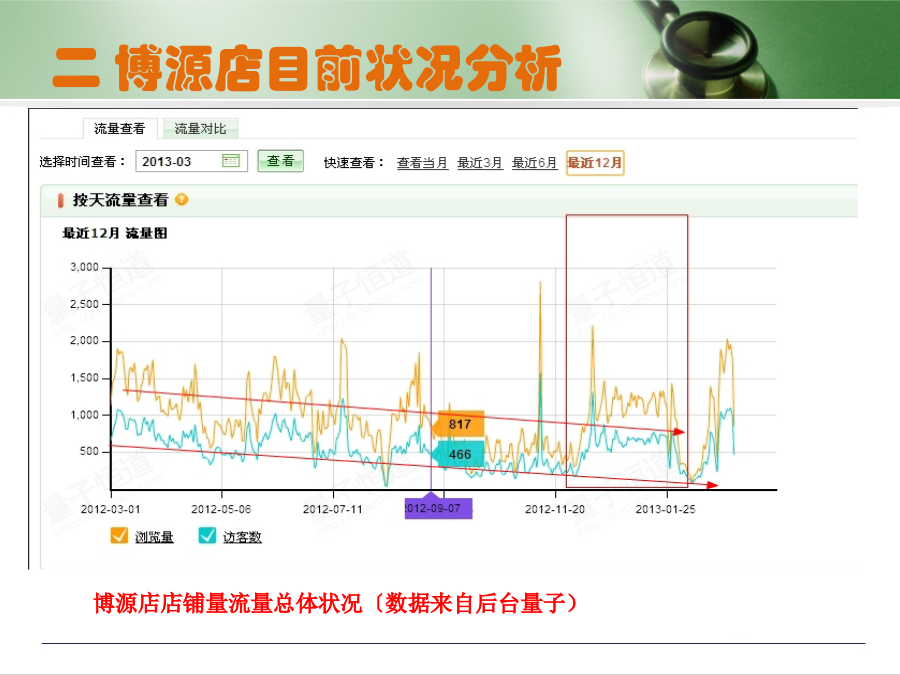Switch to the 流量对比 tab
This screenshot has width=900, height=675.
200,129
